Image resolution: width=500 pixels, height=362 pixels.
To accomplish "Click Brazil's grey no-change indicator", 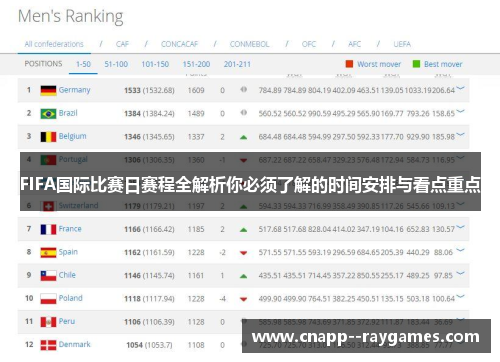I will pos(244,113).
